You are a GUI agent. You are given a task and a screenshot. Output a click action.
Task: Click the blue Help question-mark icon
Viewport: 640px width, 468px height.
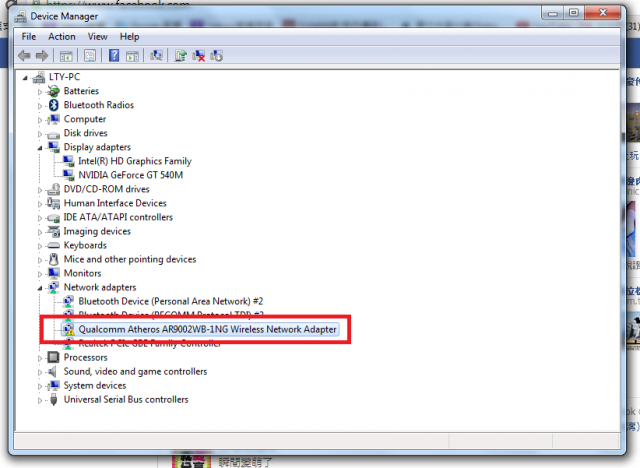[114, 55]
